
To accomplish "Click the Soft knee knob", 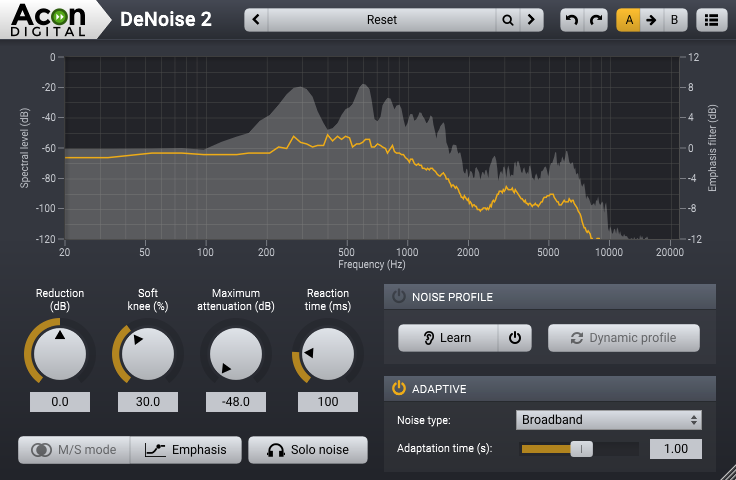I will (x=148, y=354).
